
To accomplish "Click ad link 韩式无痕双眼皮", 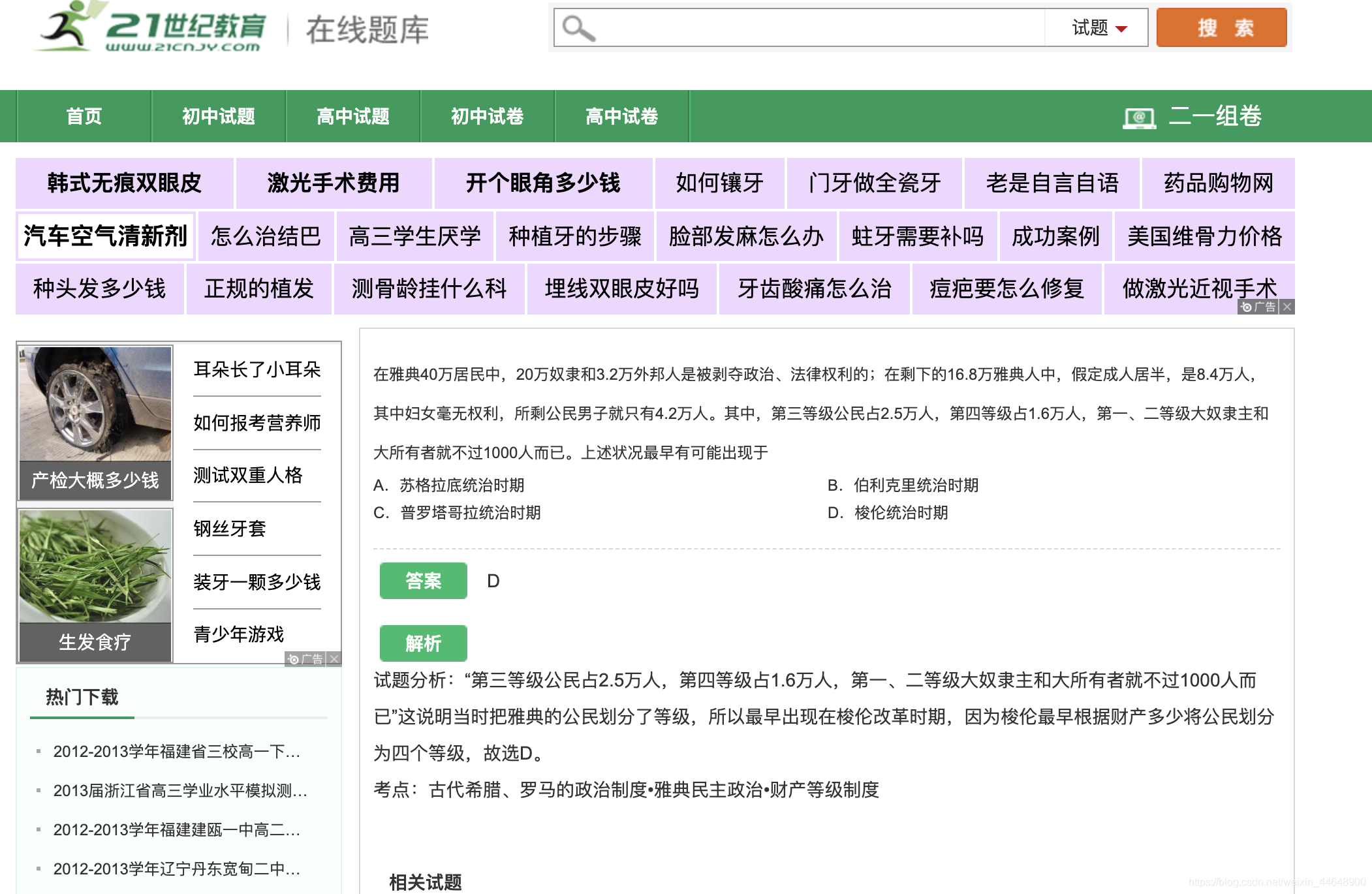I will point(125,183).
